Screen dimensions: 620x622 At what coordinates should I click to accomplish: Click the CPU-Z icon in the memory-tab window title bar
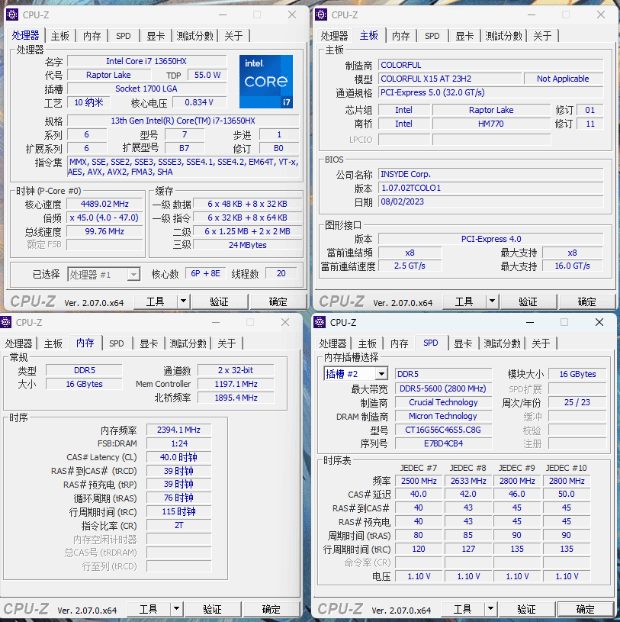(x=5, y=322)
